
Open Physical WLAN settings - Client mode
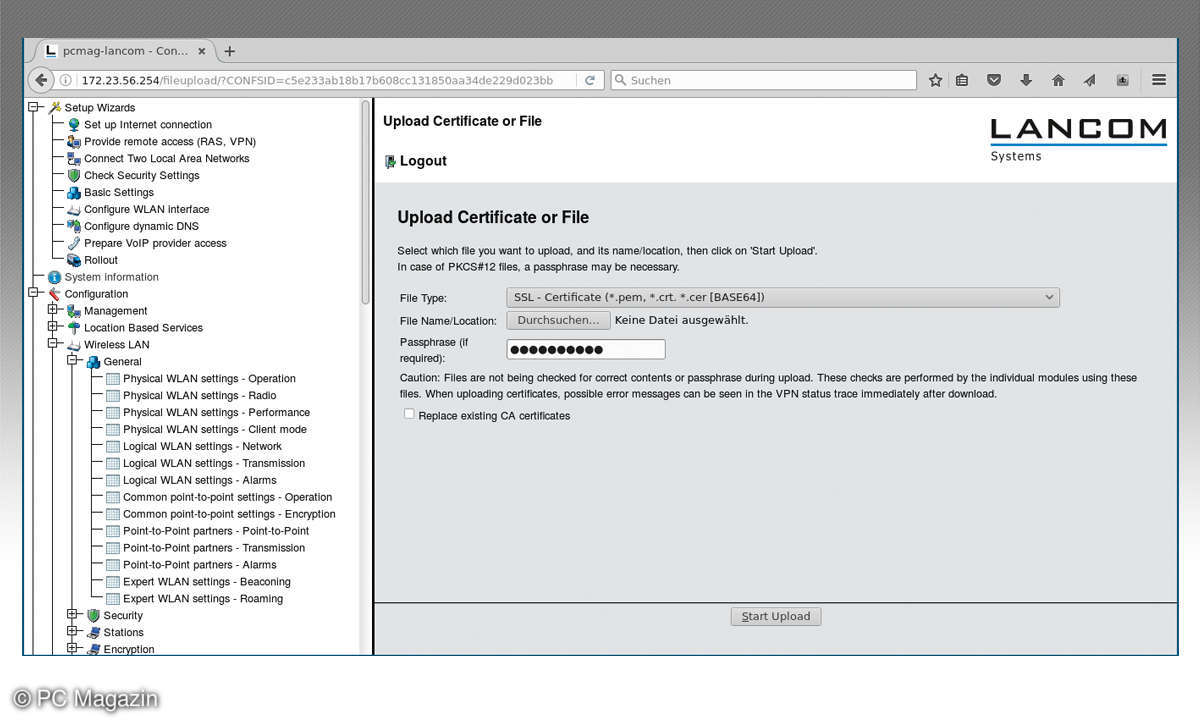215,430
